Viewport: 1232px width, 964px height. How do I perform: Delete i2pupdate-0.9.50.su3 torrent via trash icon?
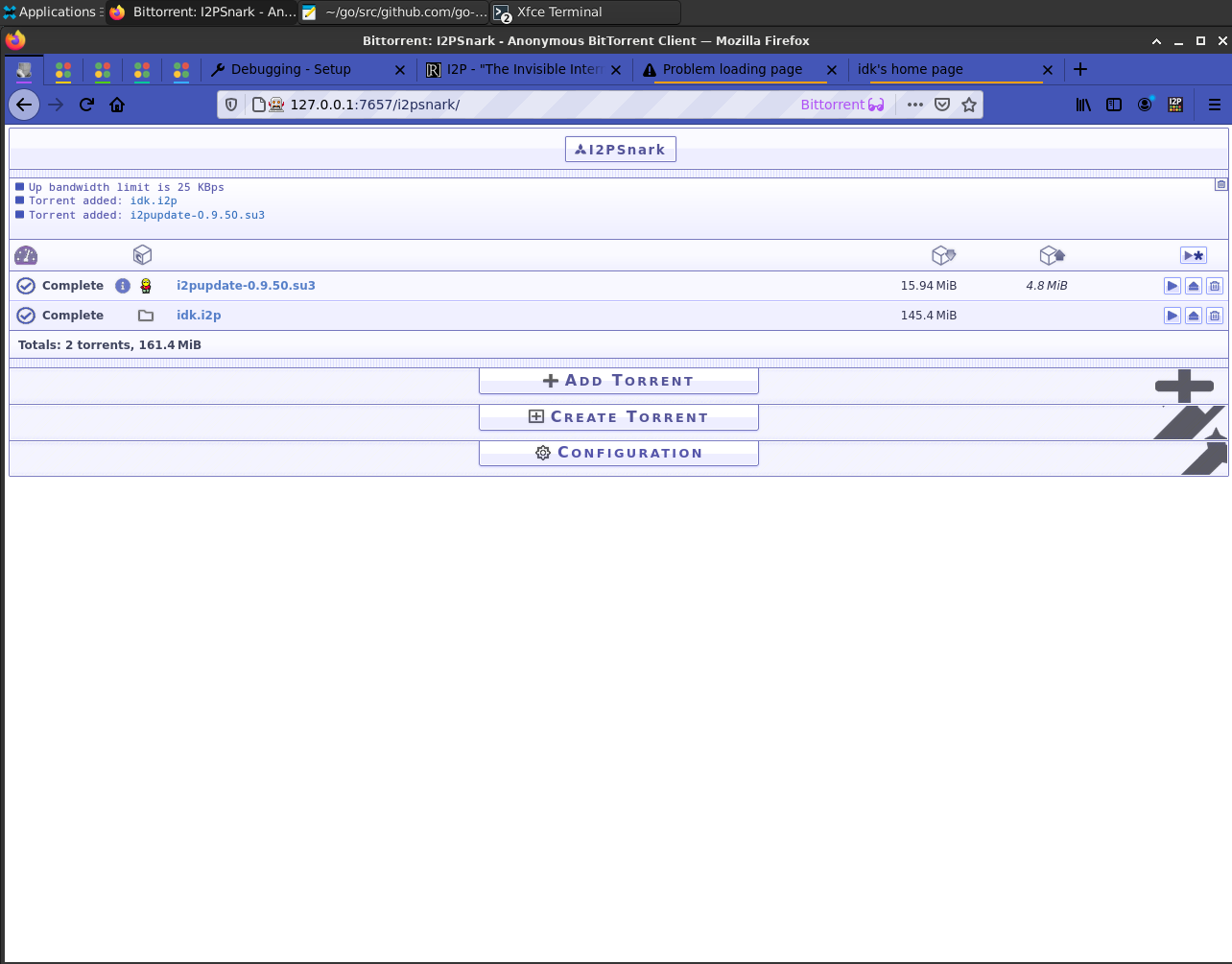click(1215, 286)
